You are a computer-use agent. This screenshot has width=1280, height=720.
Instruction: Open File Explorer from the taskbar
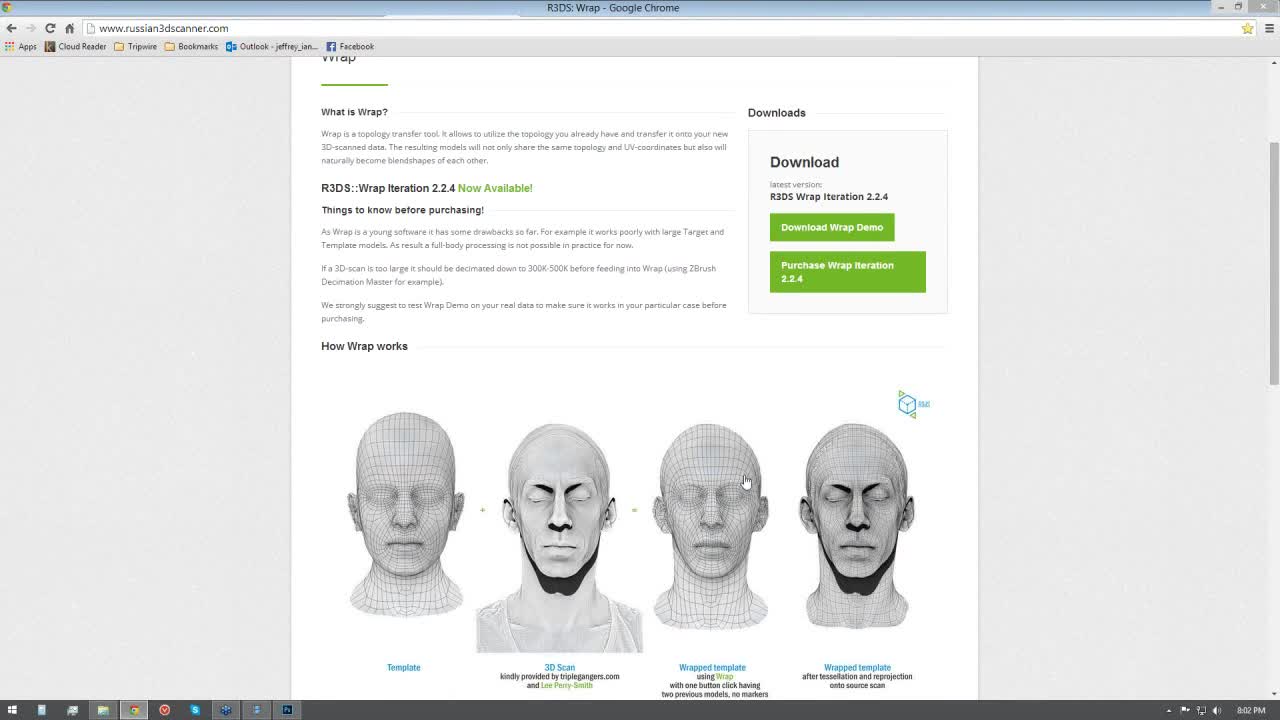click(103, 710)
